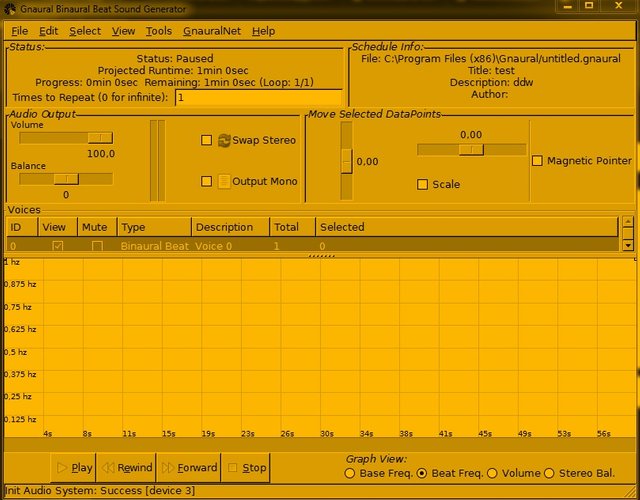Screen dimensions: 640x500
Task: Open the Help menu
Action: 263,31
